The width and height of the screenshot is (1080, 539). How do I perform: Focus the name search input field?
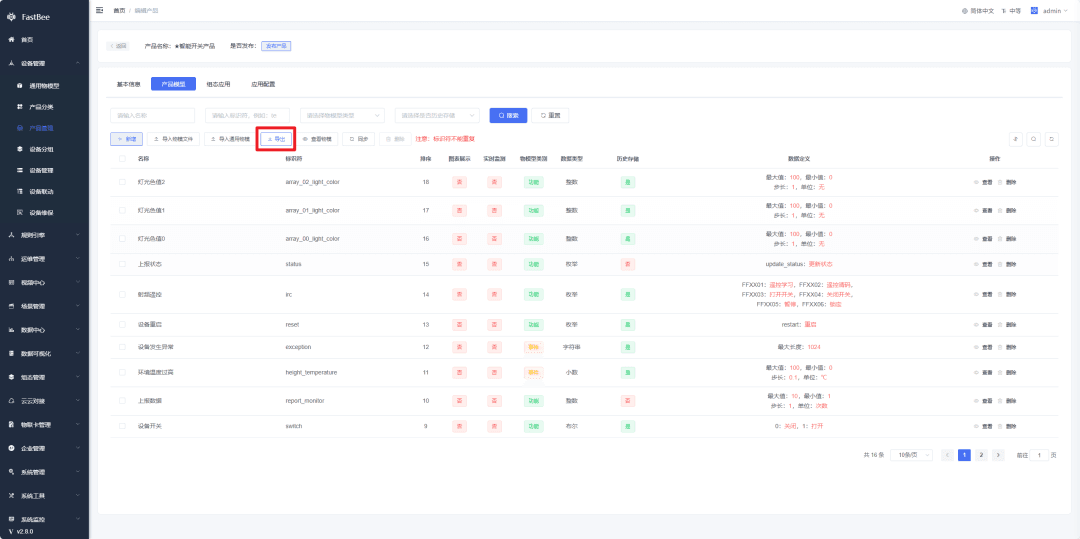coord(152,116)
